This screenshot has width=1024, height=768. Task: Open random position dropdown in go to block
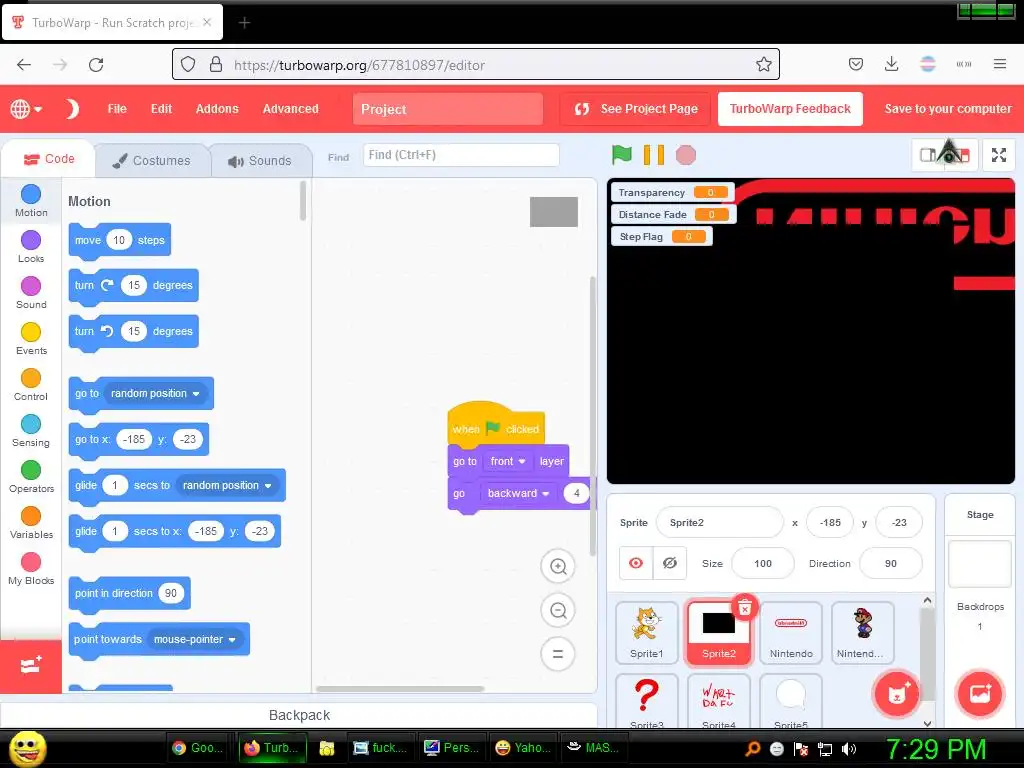point(155,393)
